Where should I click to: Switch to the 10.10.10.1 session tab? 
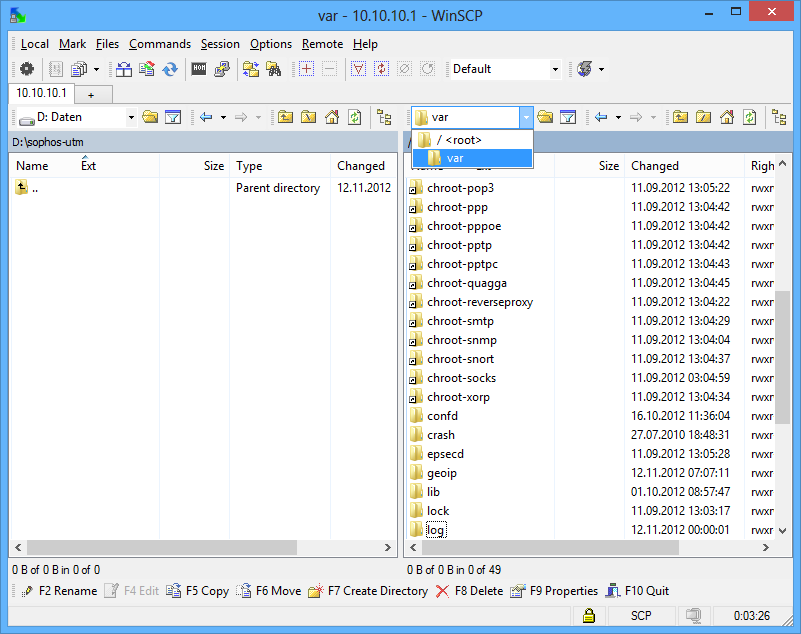click(41, 93)
